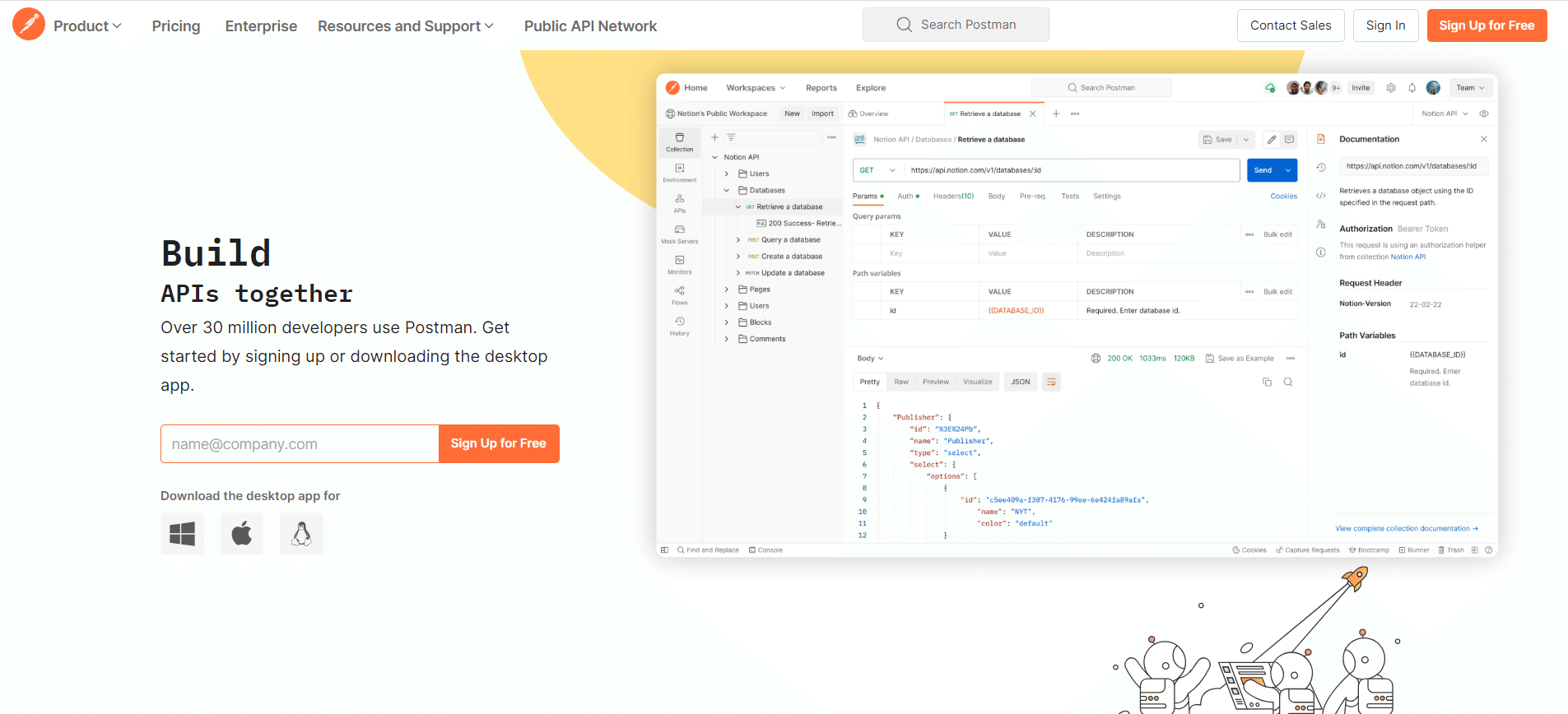The width and height of the screenshot is (1568, 714).
Task: Click the Trash item in status bar
Action: [1451, 550]
